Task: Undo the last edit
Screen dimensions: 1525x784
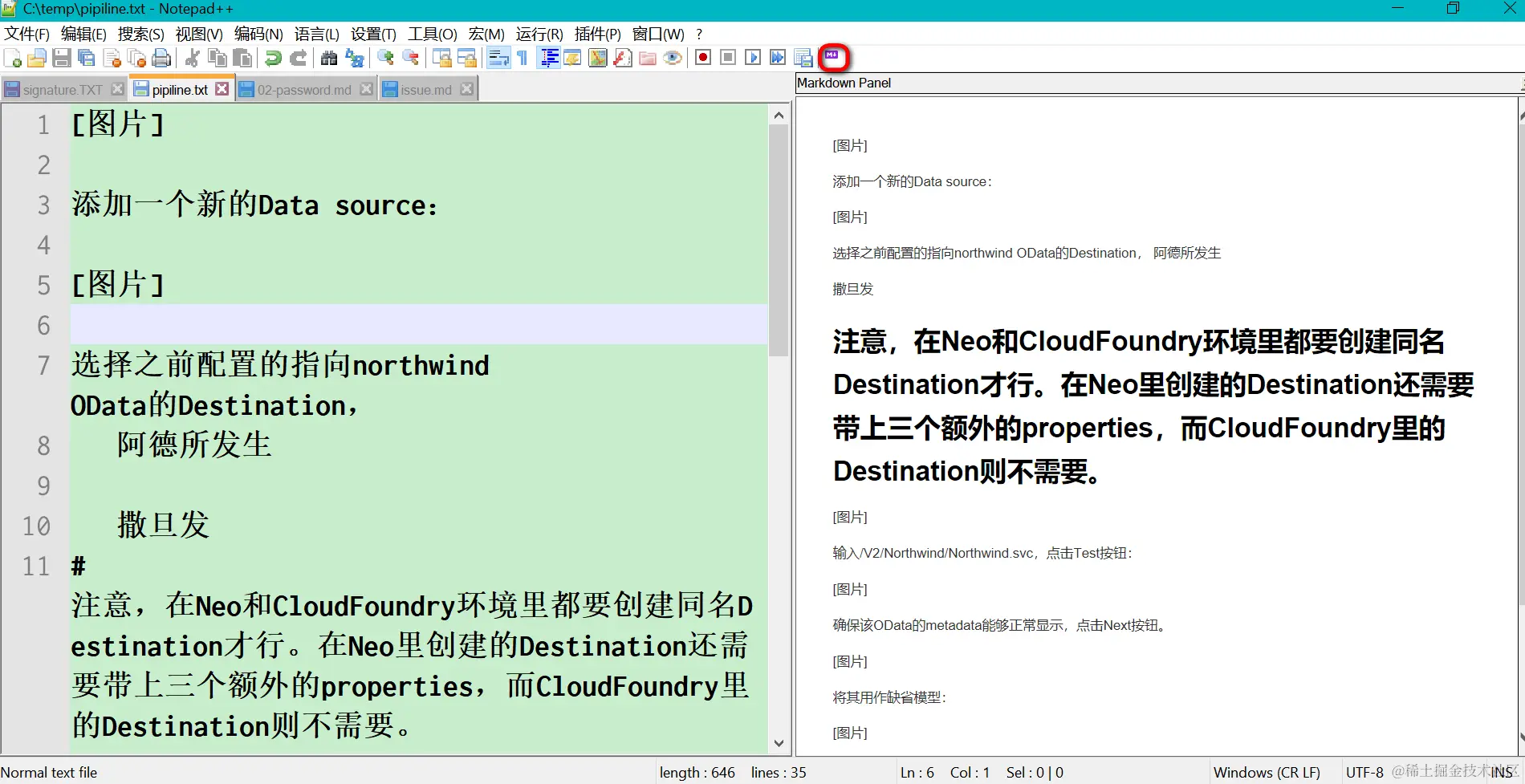Action: (273, 58)
